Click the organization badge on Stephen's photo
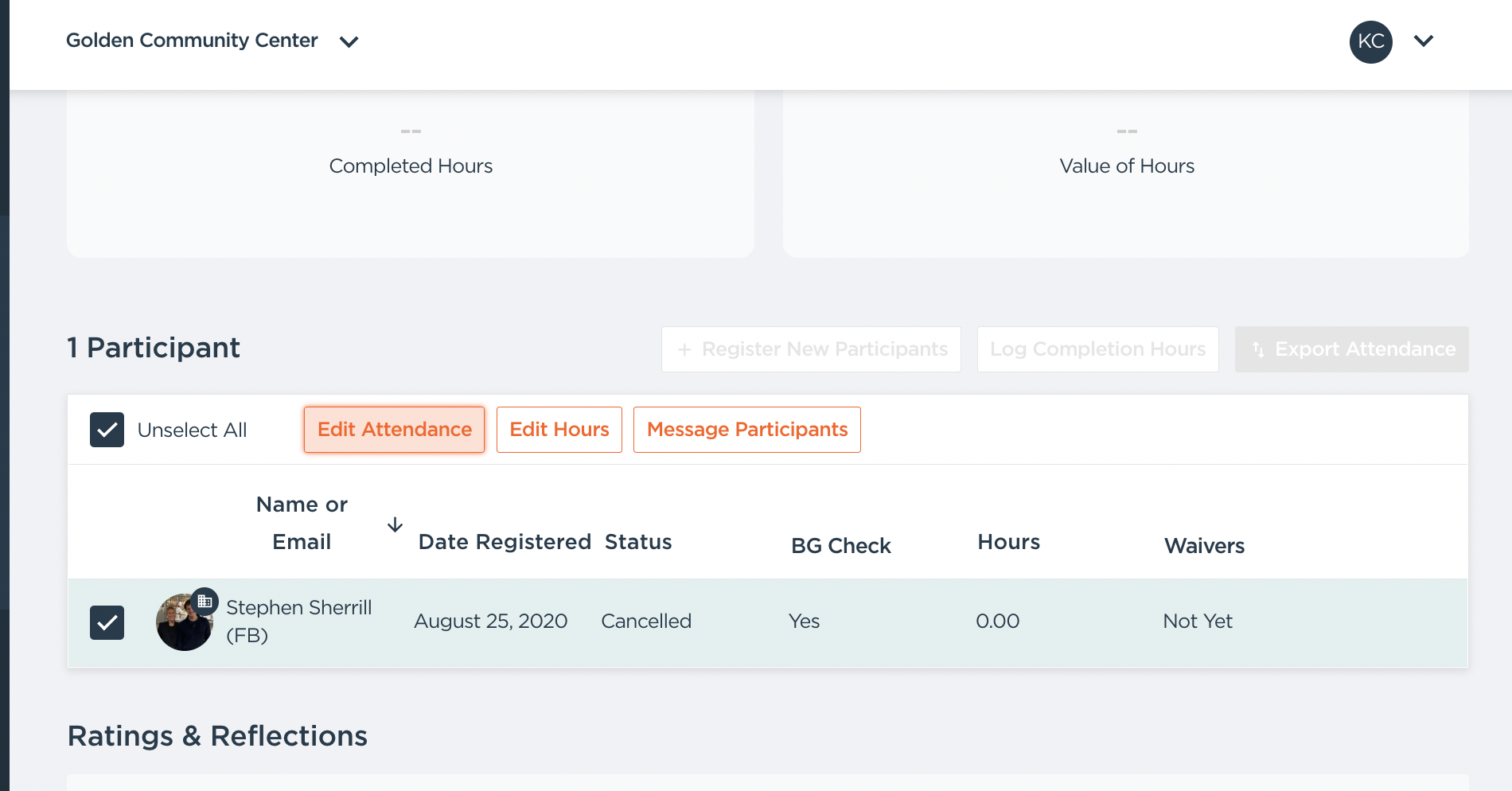This screenshot has width=1512, height=791. point(205,602)
